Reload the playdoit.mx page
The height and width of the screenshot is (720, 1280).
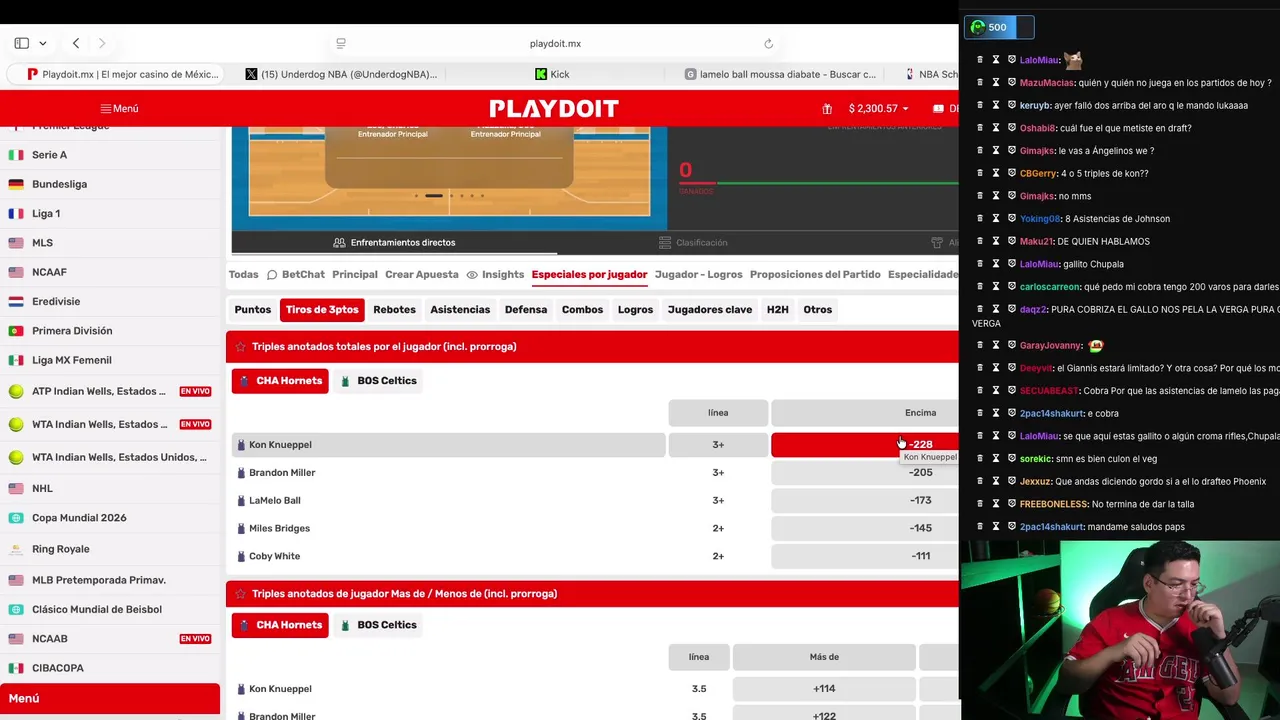[768, 43]
